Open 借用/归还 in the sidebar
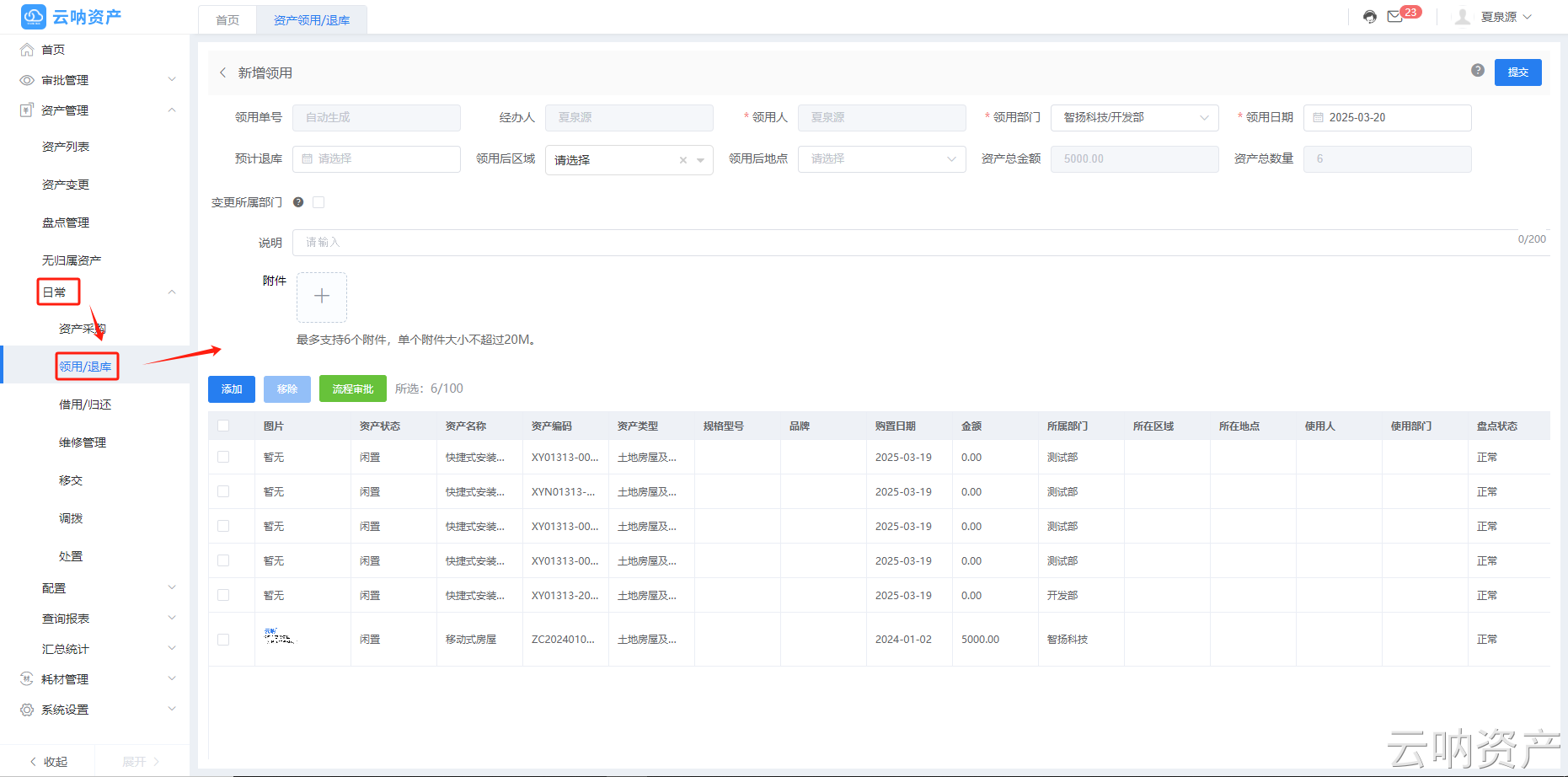The width and height of the screenshot is (1568, 777). pyautogui.click(x=85, y=405)
